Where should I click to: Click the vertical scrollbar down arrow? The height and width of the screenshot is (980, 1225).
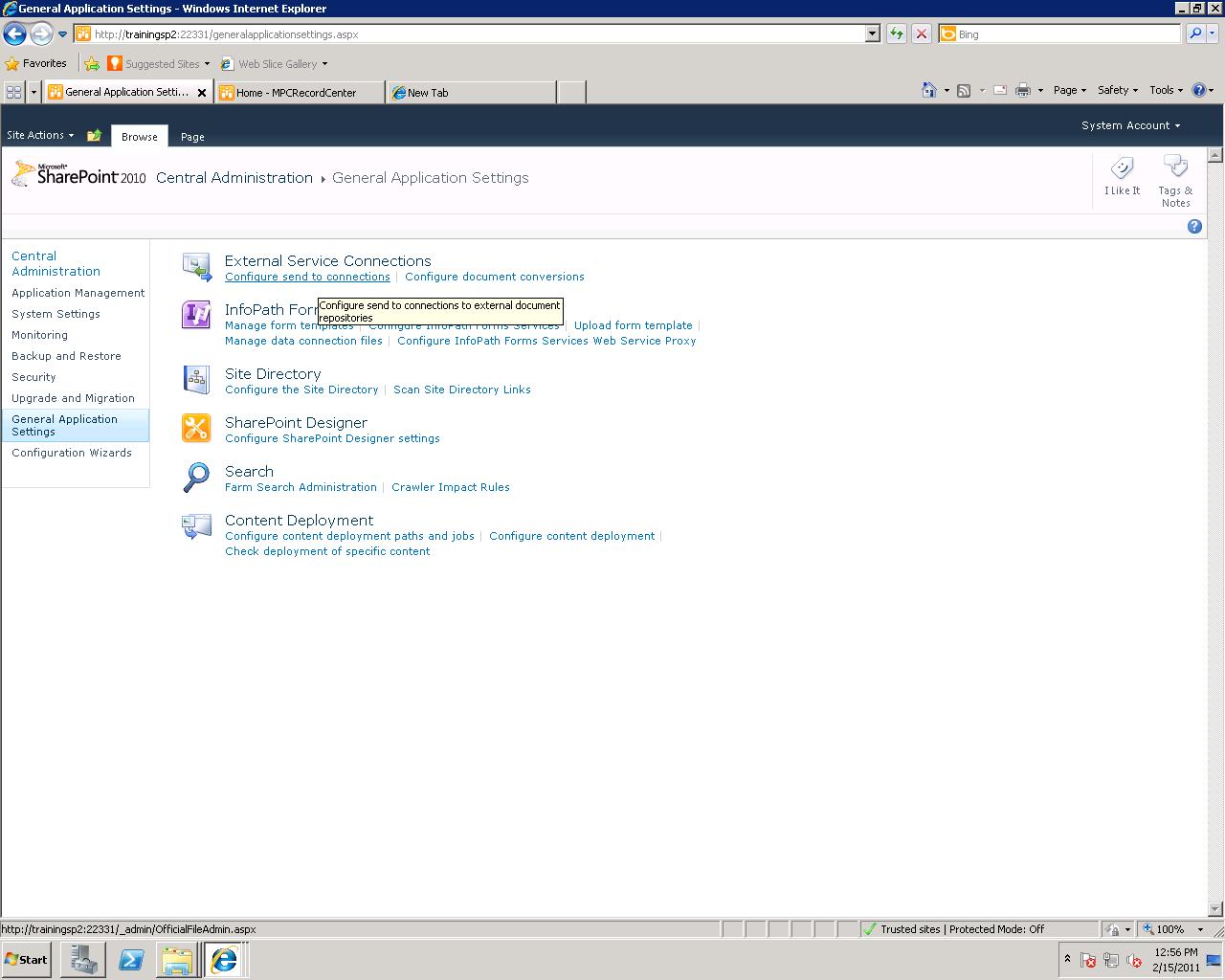pos(1215,909)
